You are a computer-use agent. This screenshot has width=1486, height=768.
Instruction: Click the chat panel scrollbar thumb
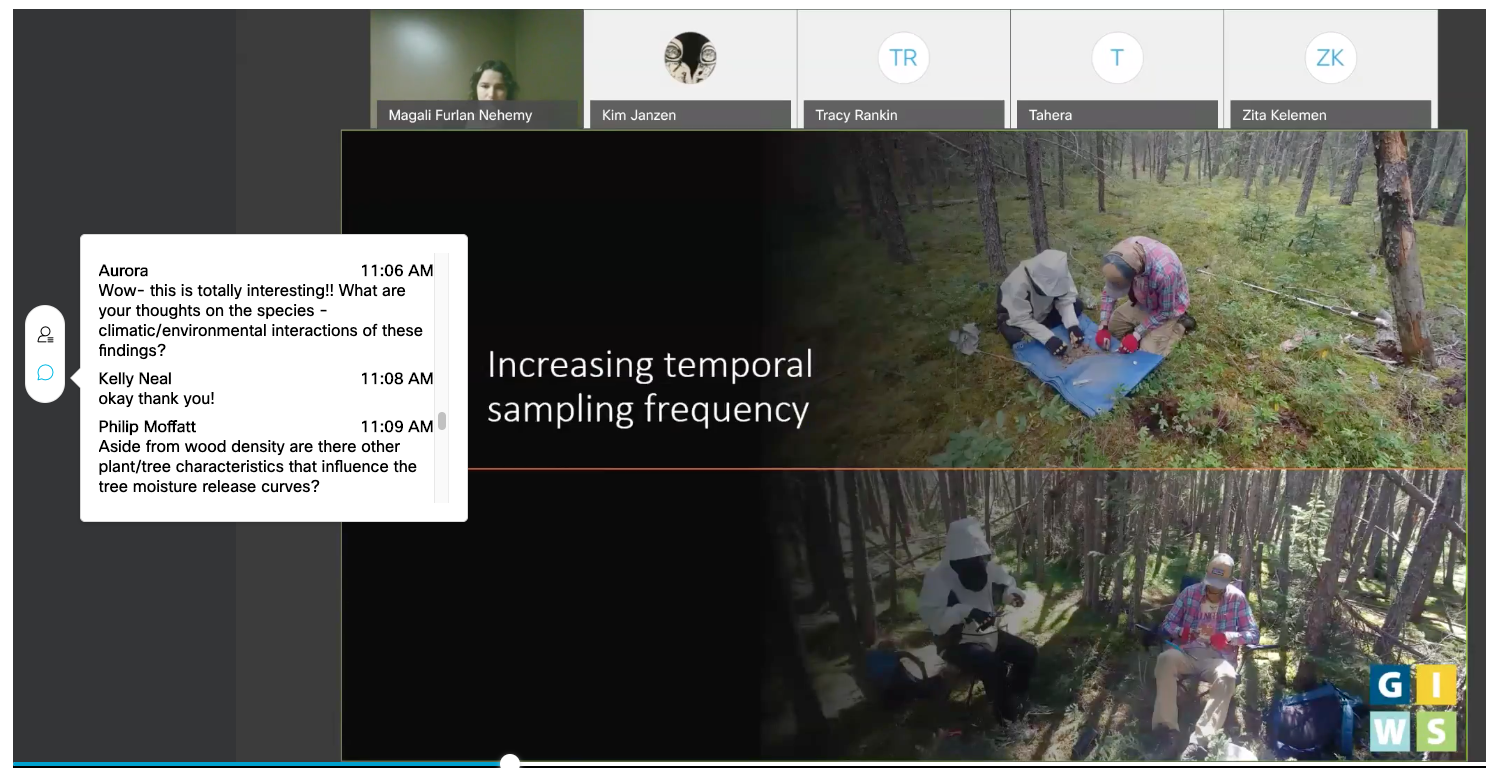tap(442, 421)
